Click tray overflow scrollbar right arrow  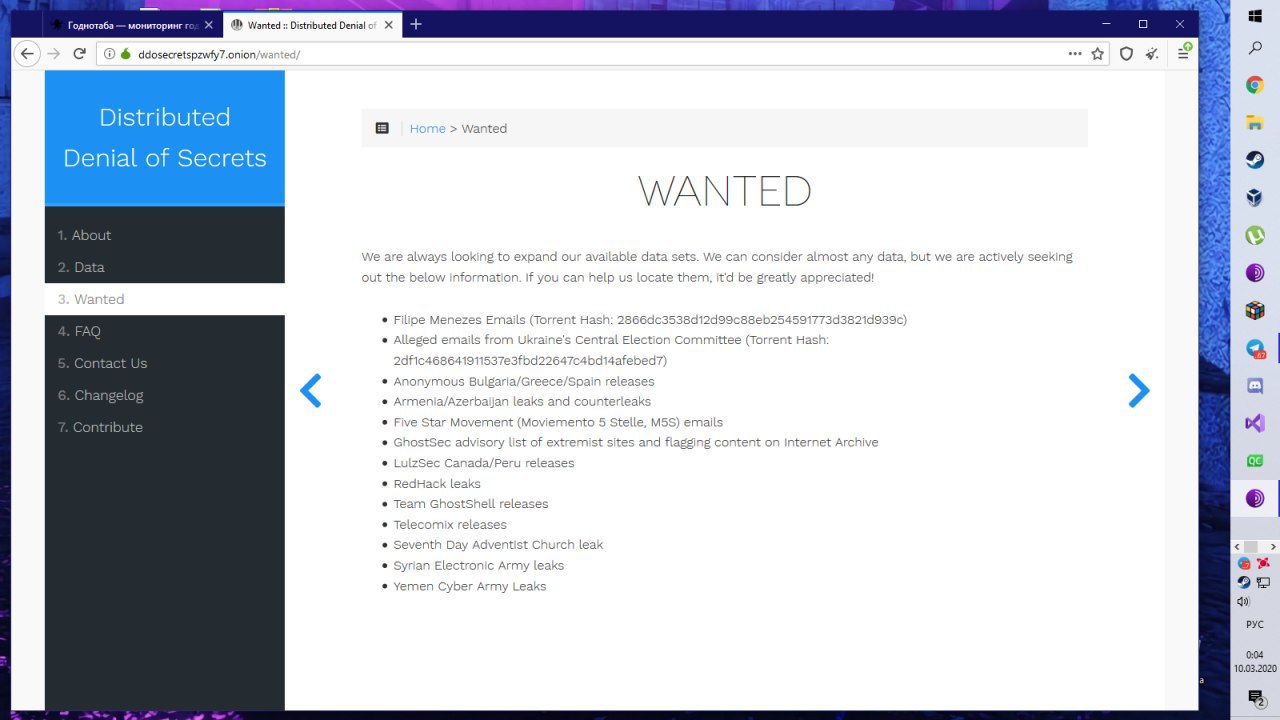coord(1272,547)
